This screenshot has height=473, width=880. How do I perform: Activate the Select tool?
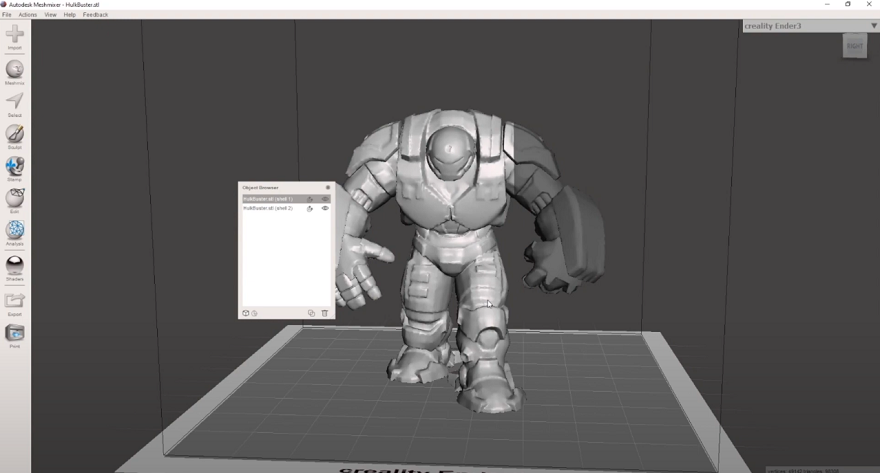click(x=15, y=102)
